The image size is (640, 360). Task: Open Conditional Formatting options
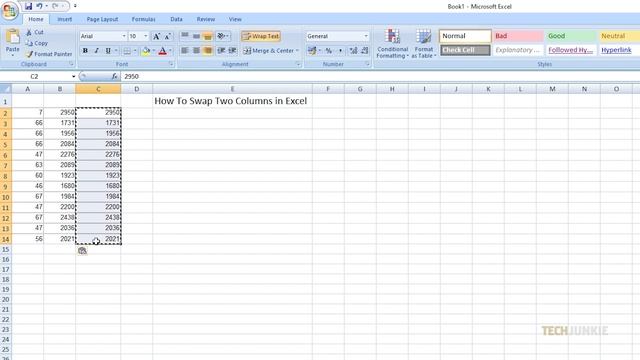(392, 44)
